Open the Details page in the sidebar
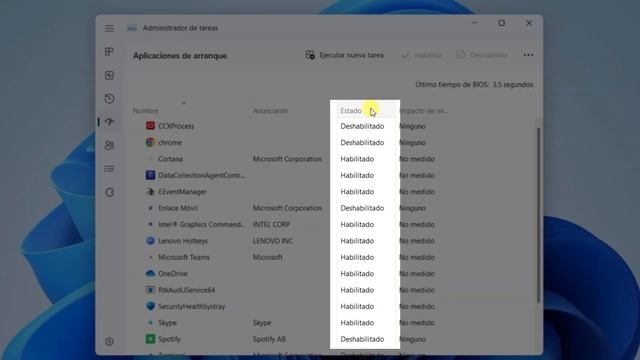 pyautogui.click(x=109, y=169)
